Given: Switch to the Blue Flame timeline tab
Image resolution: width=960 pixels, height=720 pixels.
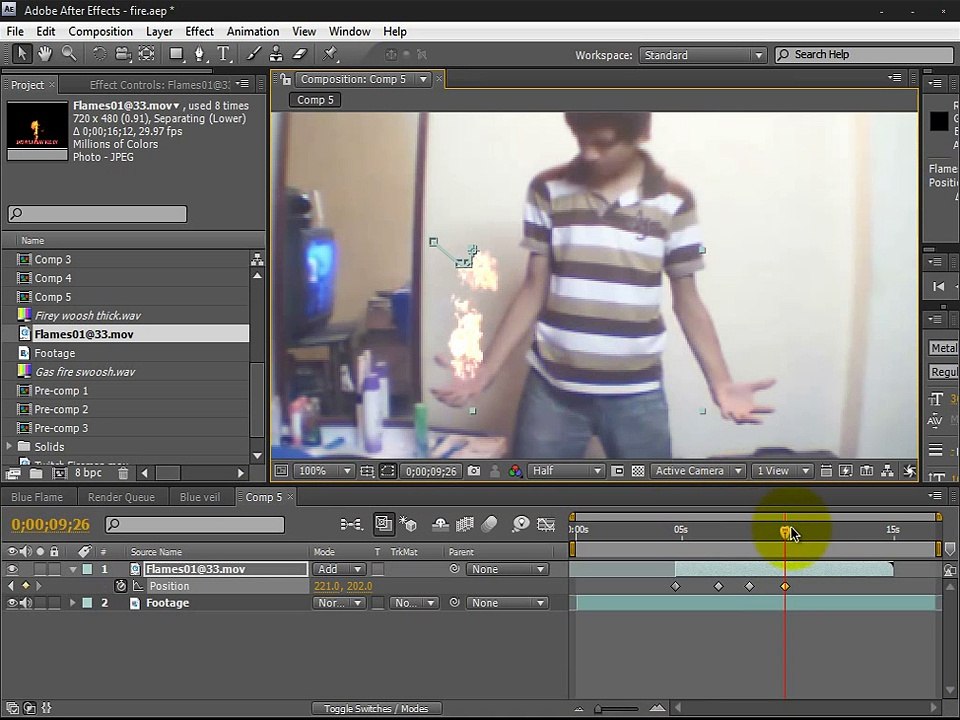Looking at the screenshot, I should tap(37, 497).
